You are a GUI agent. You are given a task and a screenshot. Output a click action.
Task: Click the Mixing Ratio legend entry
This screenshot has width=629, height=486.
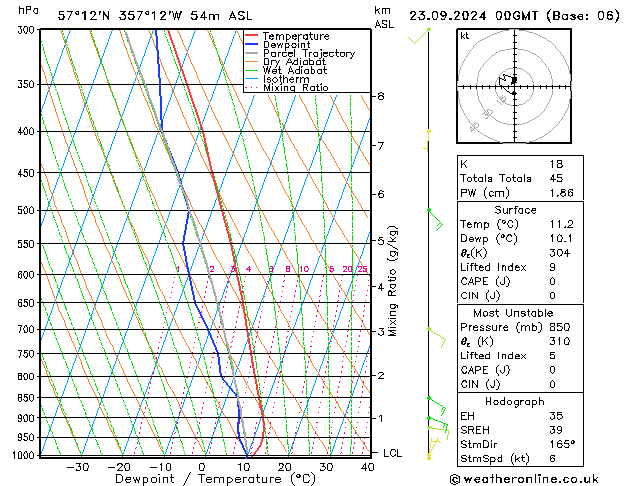[287, 87]
